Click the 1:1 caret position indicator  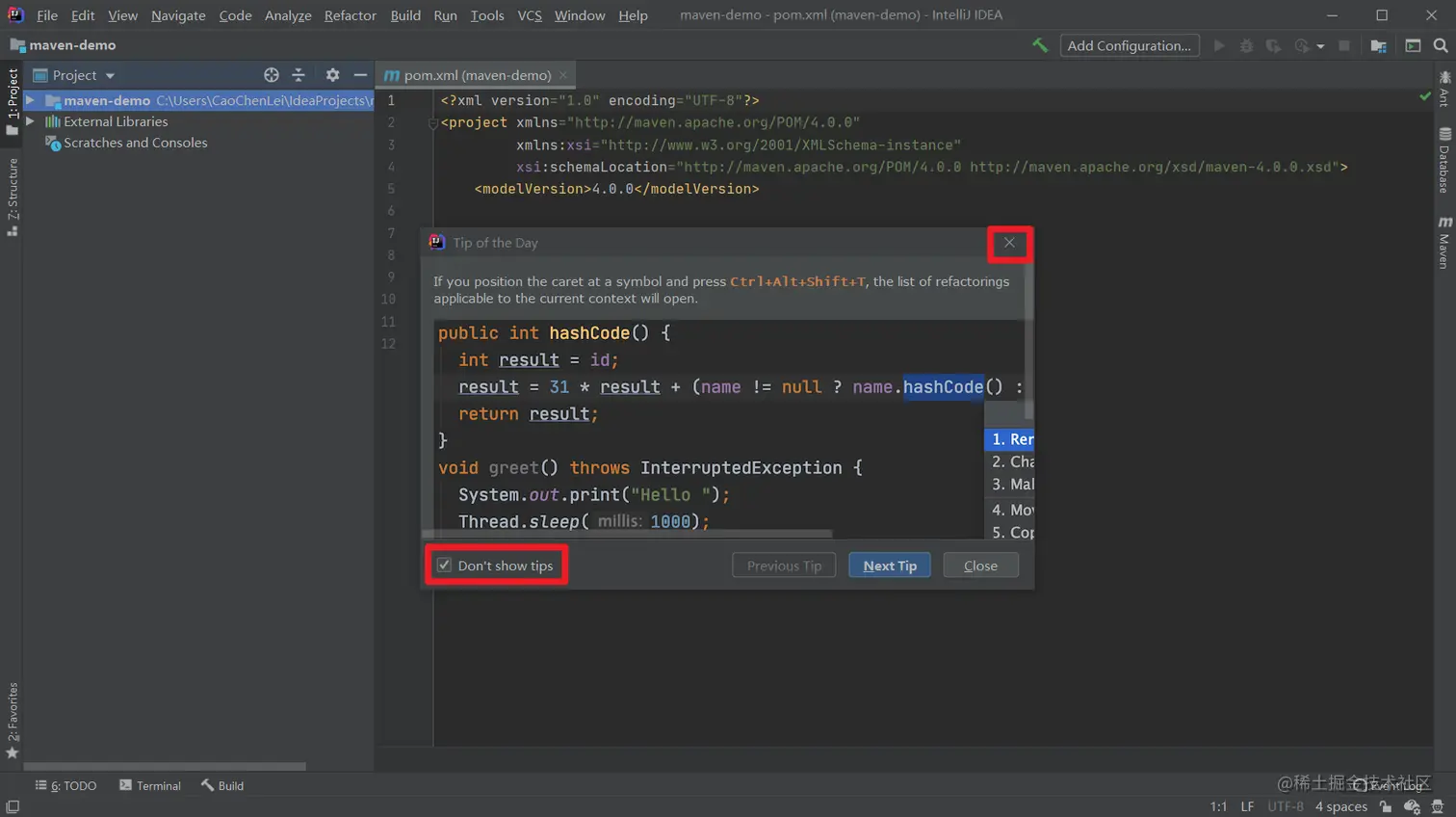pos(1218,806)
